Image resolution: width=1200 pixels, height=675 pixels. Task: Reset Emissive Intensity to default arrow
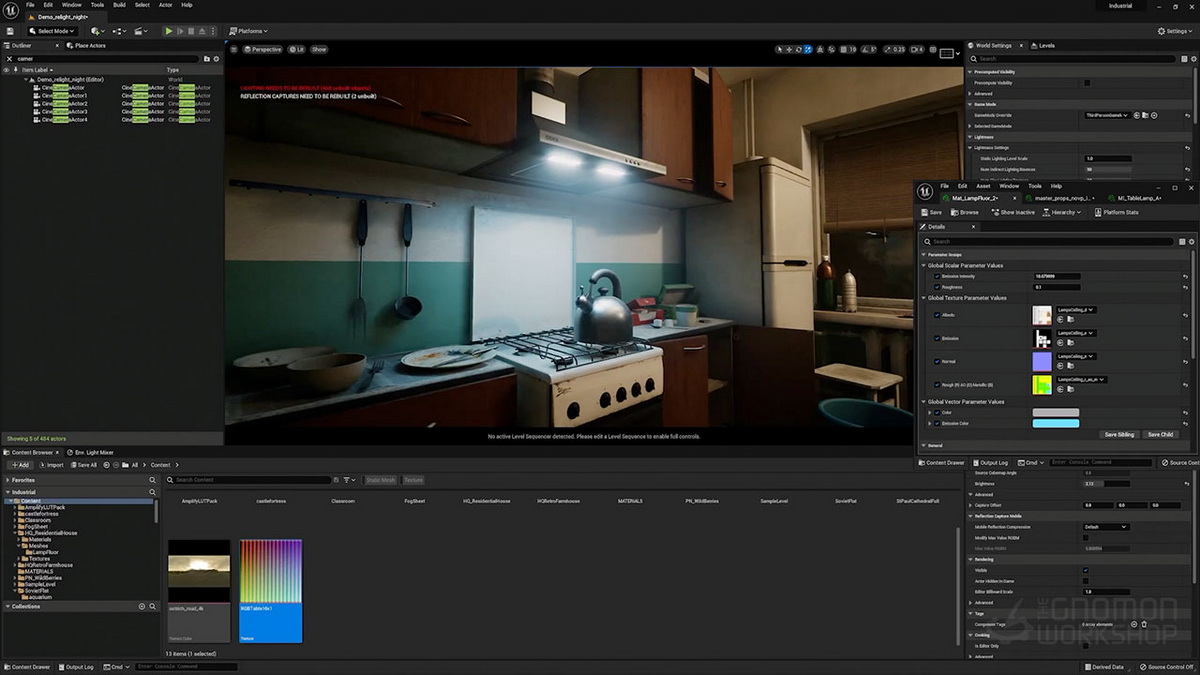click(x=1185, y=276)
